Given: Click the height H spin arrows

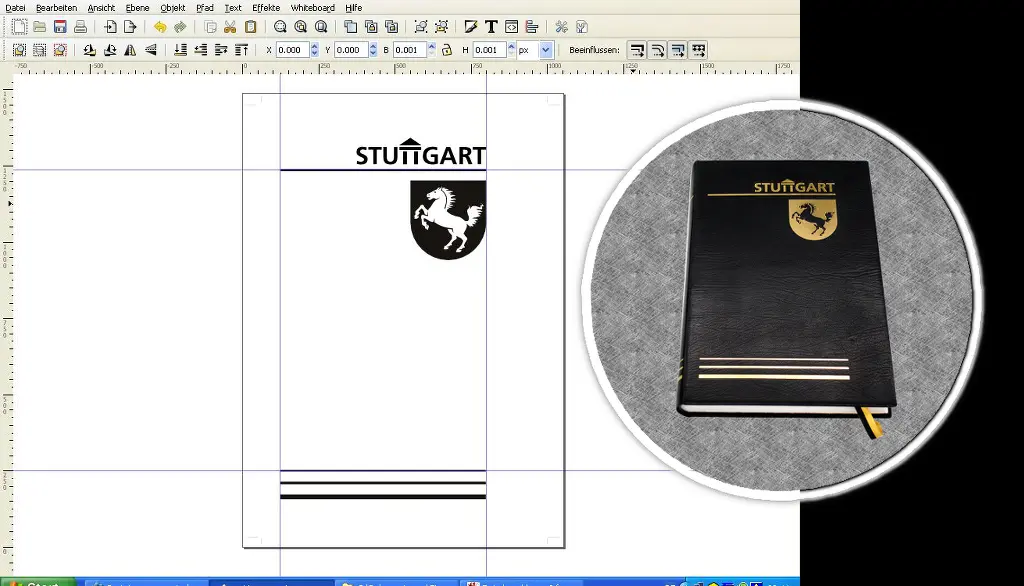Looking at the screenshot, I should tap(511, 50).
